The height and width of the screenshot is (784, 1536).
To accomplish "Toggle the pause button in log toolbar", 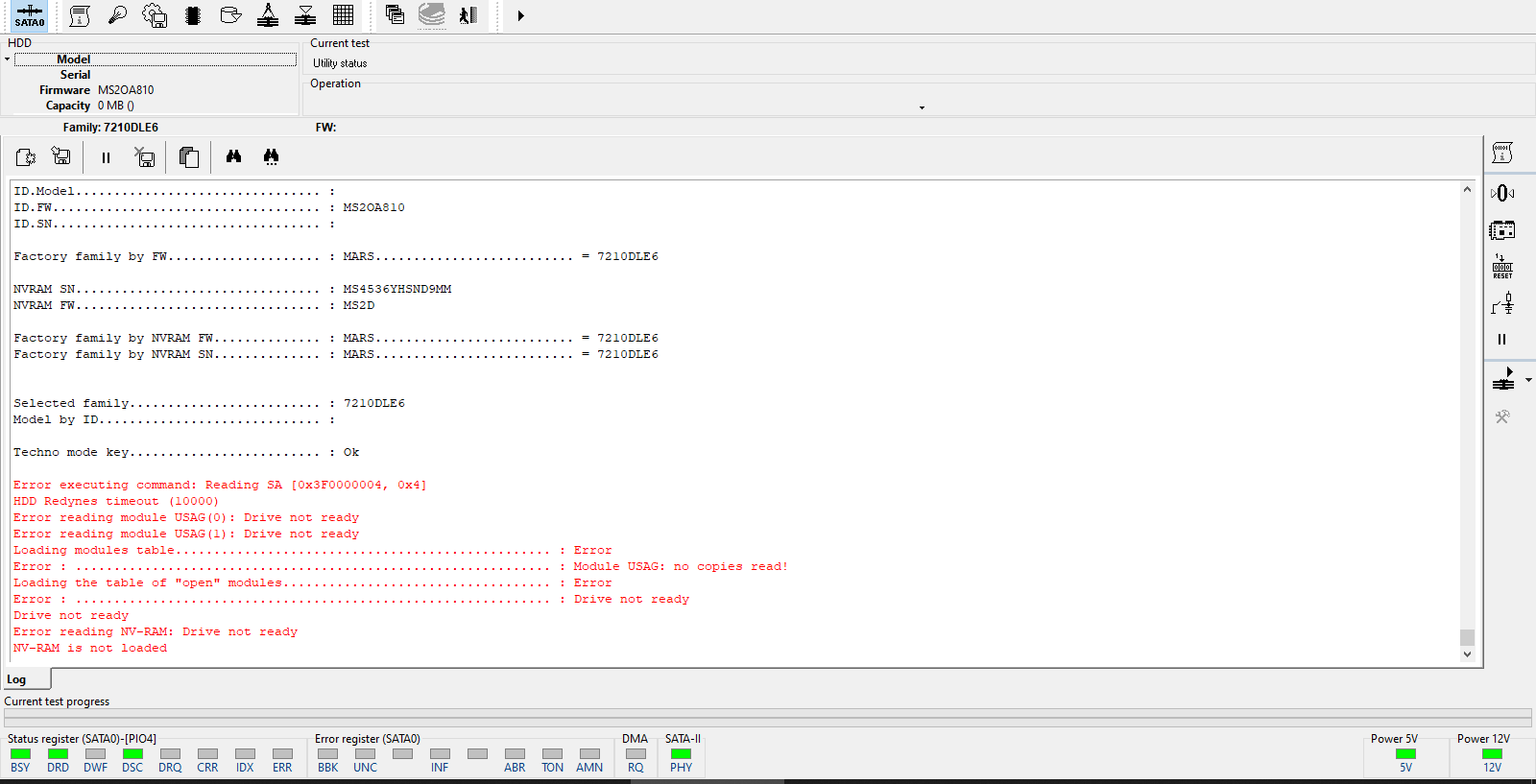I will pyautogui.click(x=106, y=157).
